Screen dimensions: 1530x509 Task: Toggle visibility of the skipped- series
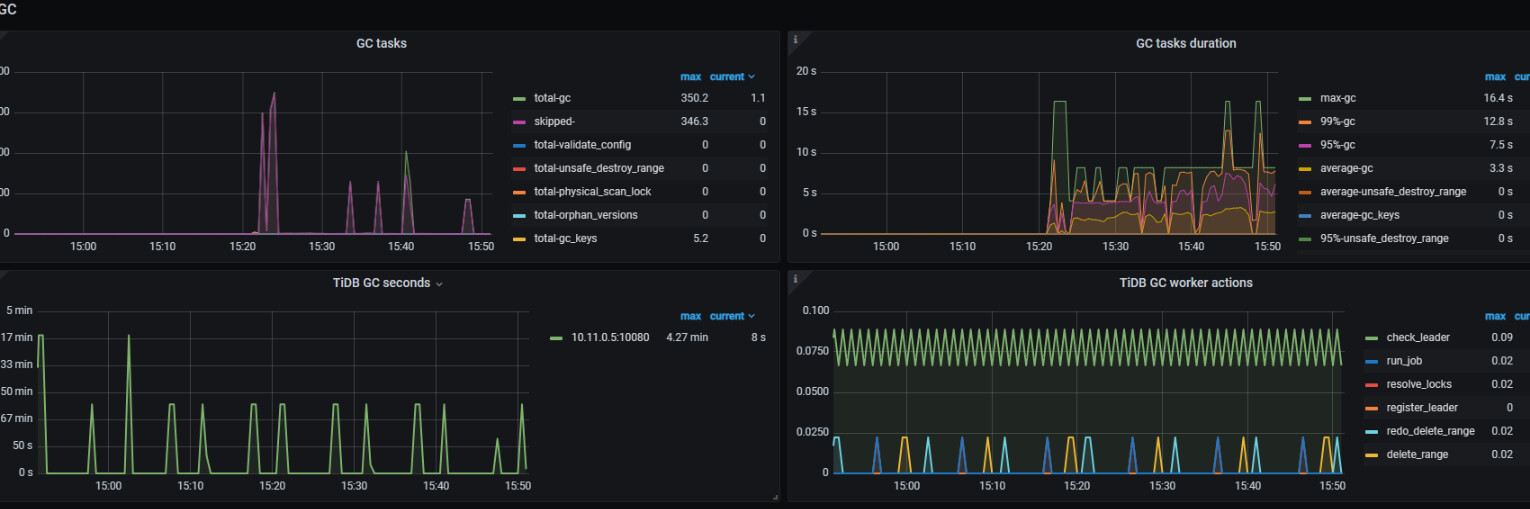554,122
